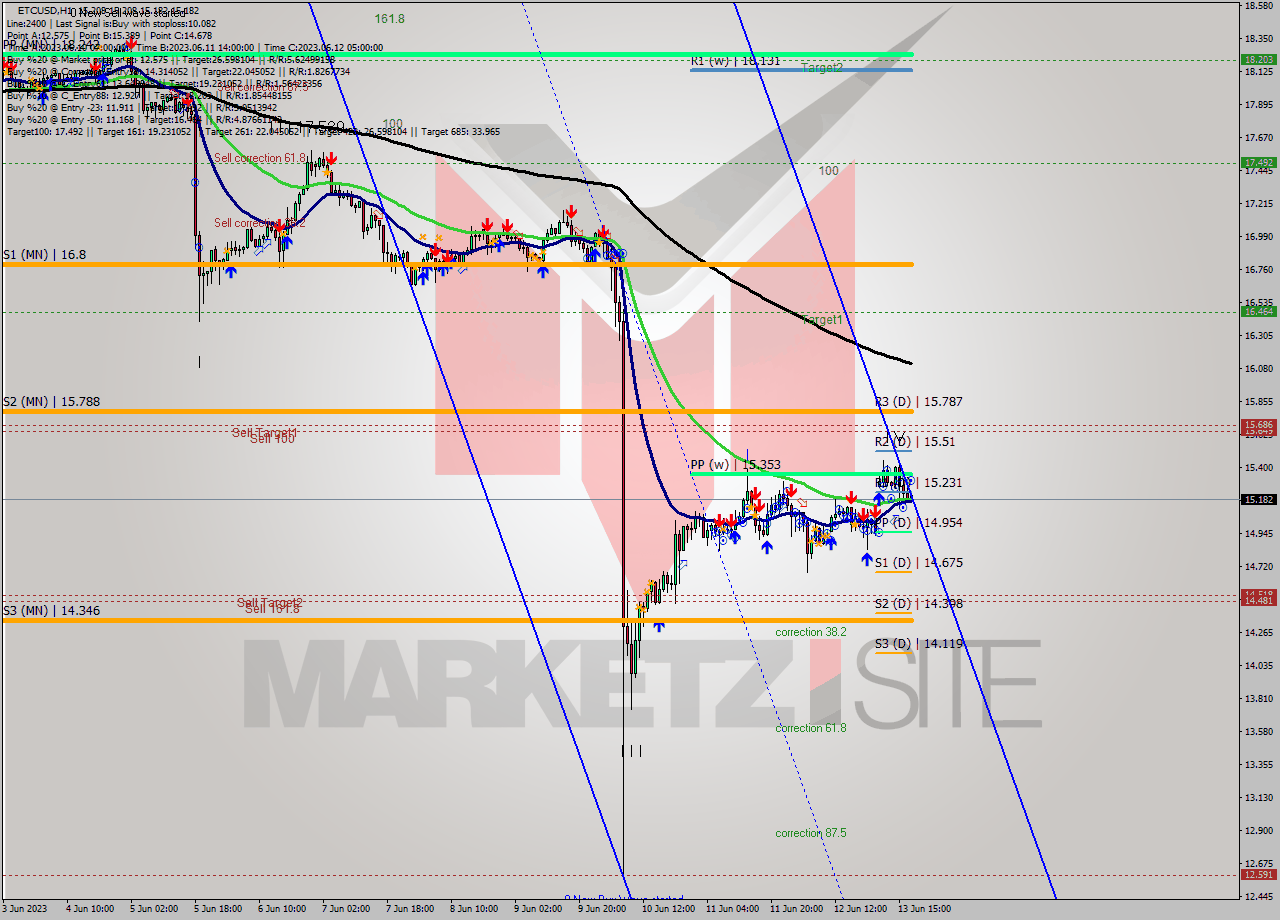Click the 13.580 price axis value
1280x920 pixels.
(1257, 732)
